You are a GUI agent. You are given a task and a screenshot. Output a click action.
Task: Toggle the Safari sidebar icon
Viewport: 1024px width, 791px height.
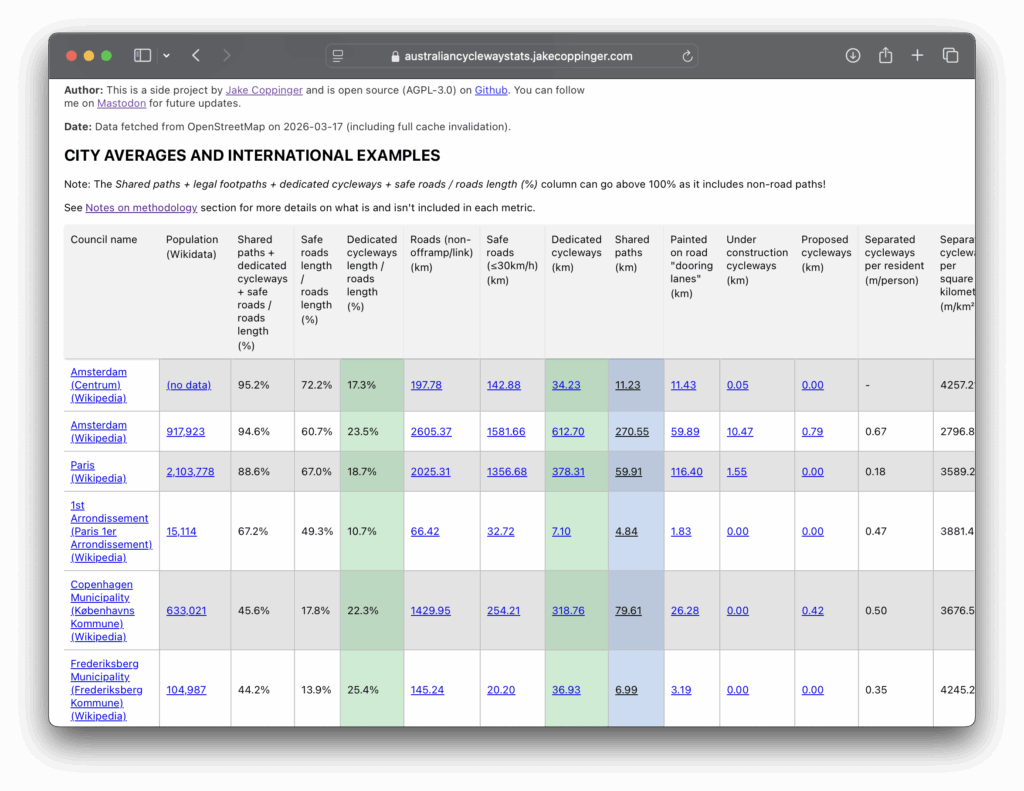142,56
